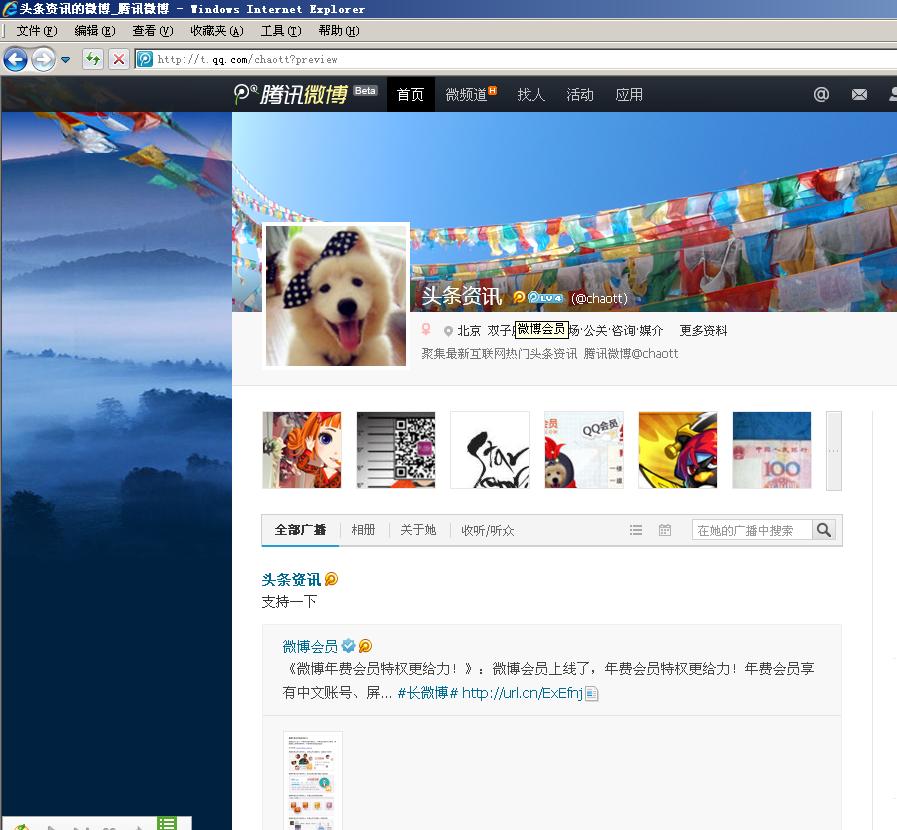The image size is (897, 830).
Task: Select the 全部广播 tab
Action: click(300, 530)
